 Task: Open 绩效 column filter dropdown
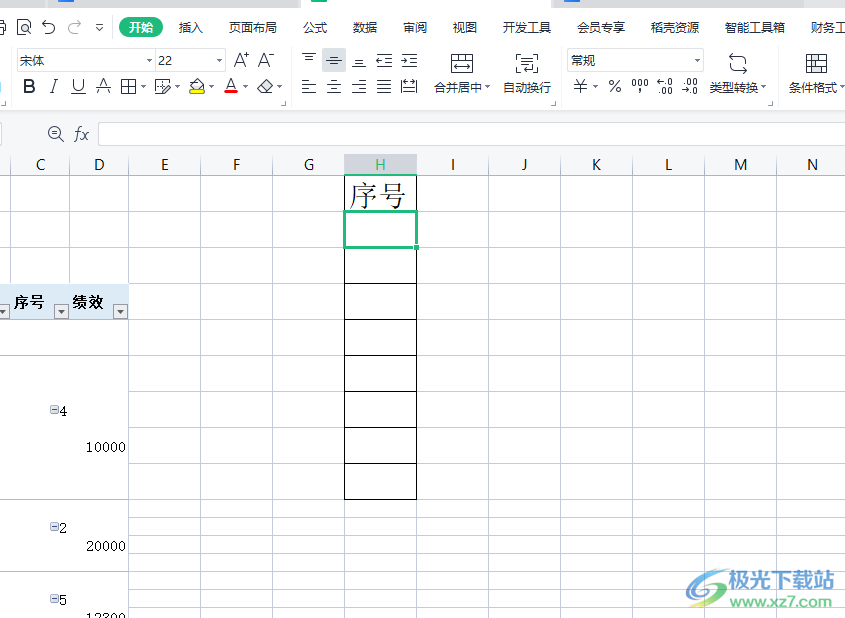point(120,311)
